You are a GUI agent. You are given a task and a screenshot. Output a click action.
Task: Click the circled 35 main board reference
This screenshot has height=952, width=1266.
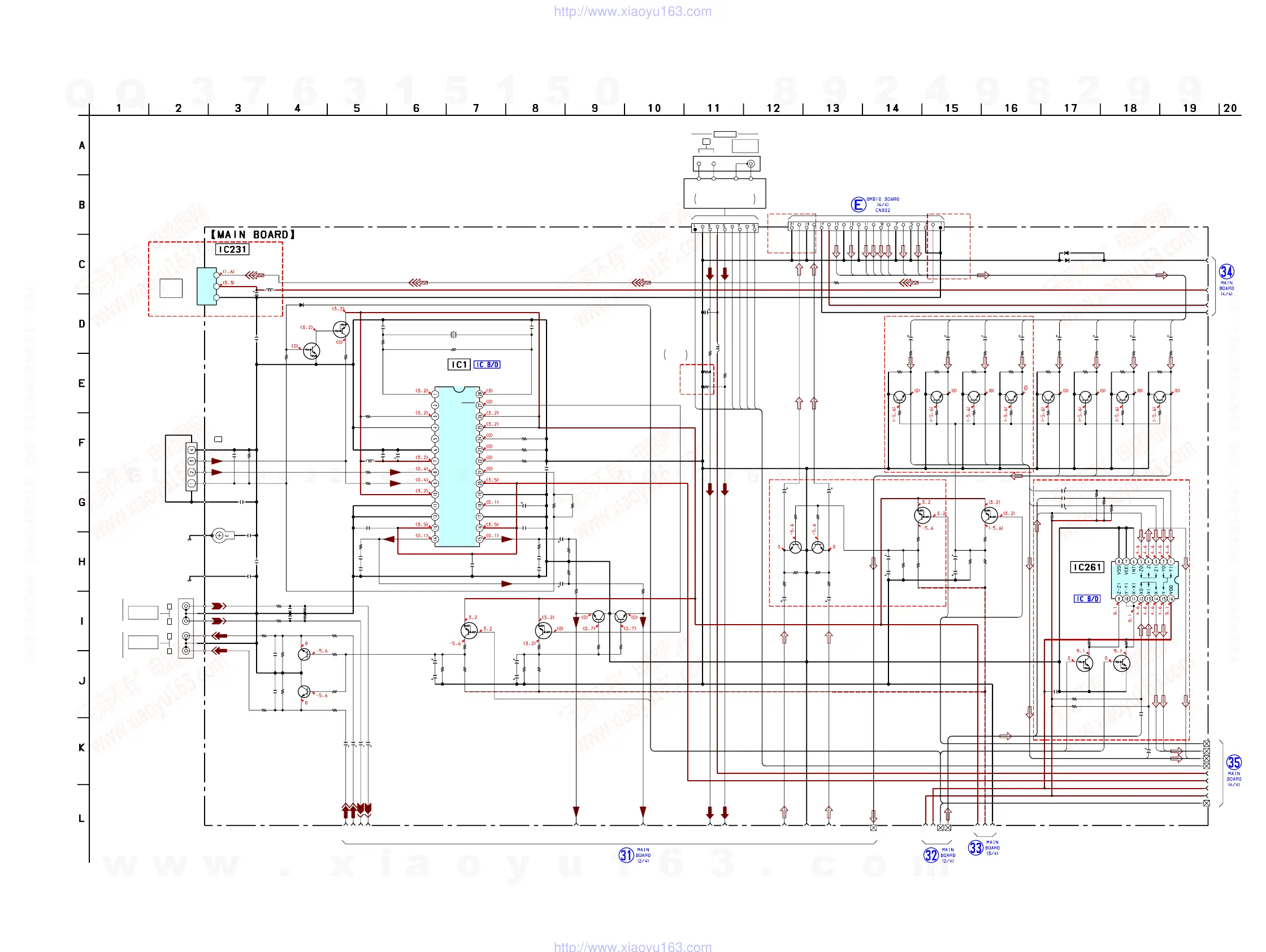click(x=1233, y=763)
